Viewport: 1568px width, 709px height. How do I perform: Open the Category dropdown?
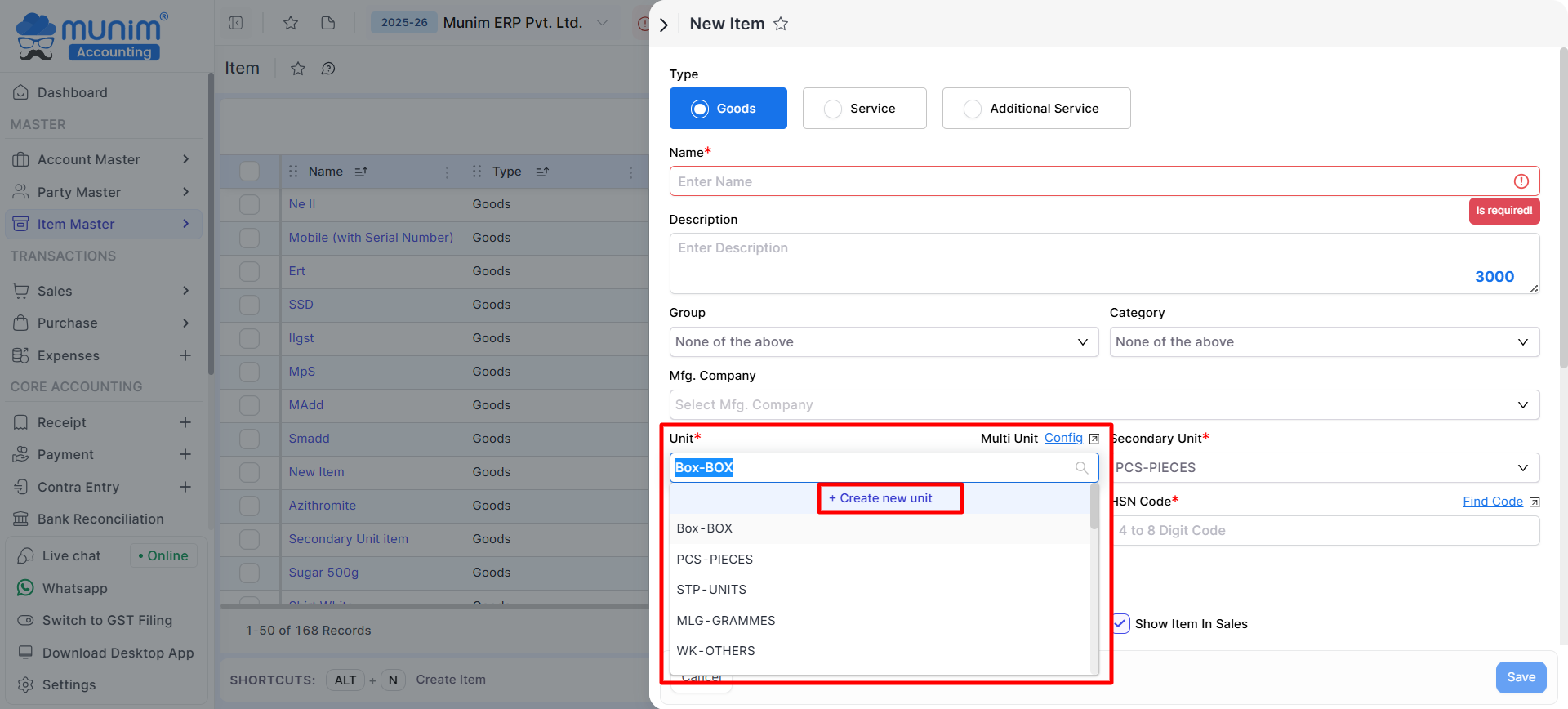click(x=1324, y=342)
